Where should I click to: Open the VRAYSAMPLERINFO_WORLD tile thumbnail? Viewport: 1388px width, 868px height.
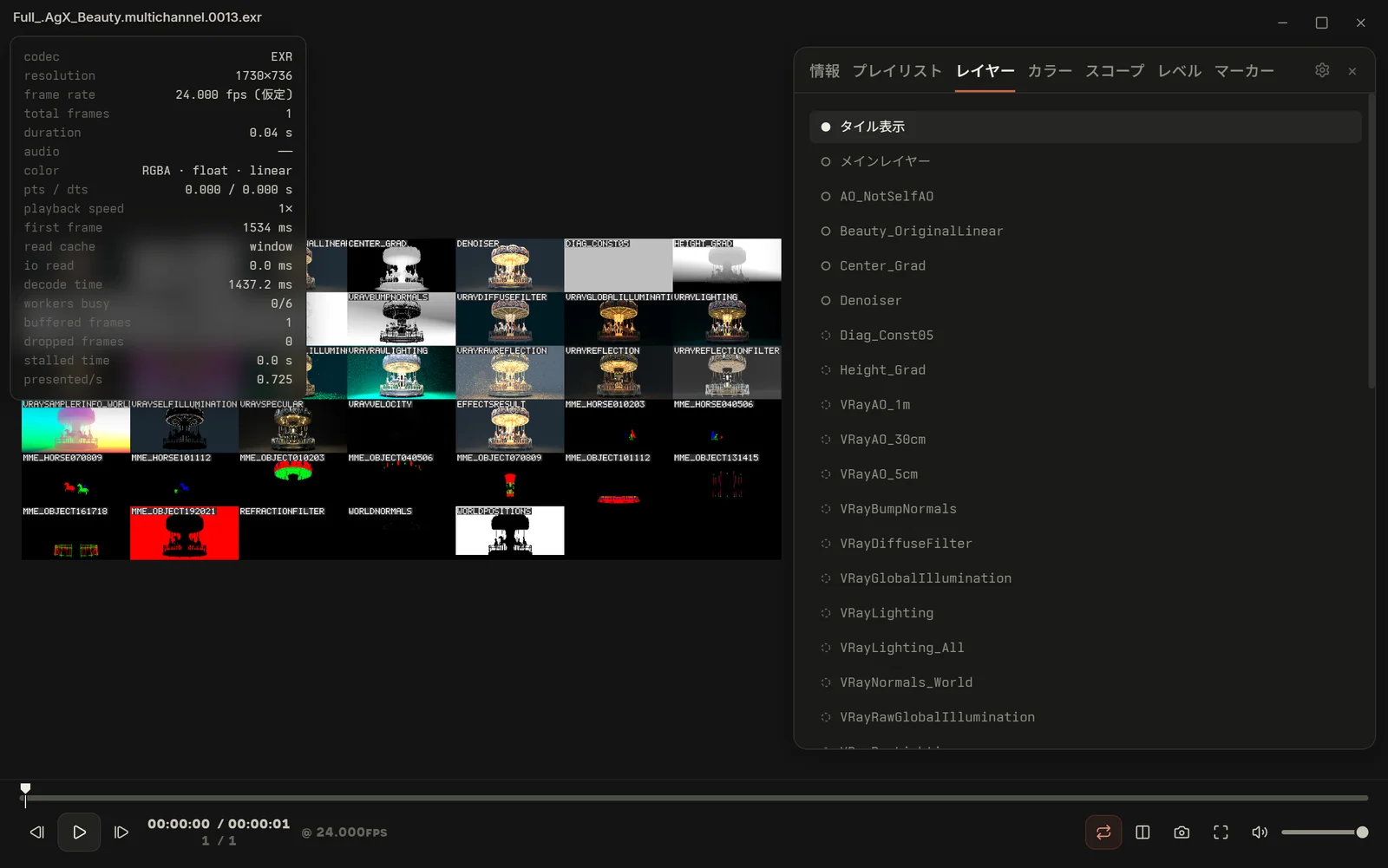tap(75, 426)
